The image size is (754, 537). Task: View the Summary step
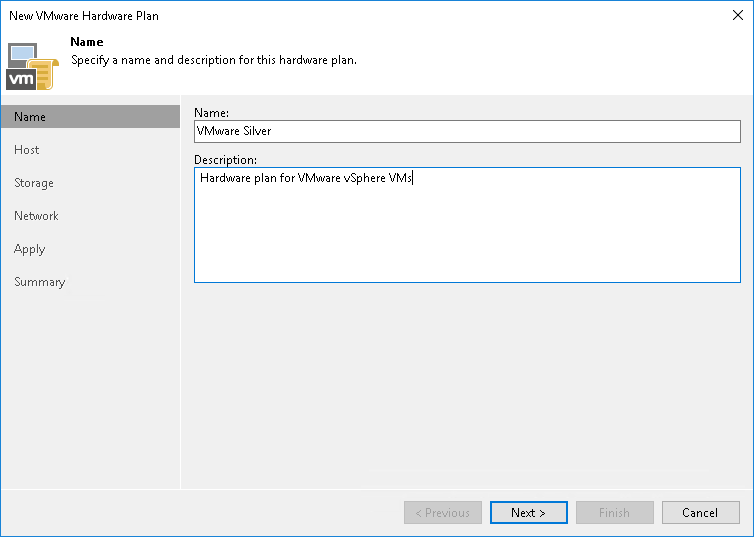[39, 282]
